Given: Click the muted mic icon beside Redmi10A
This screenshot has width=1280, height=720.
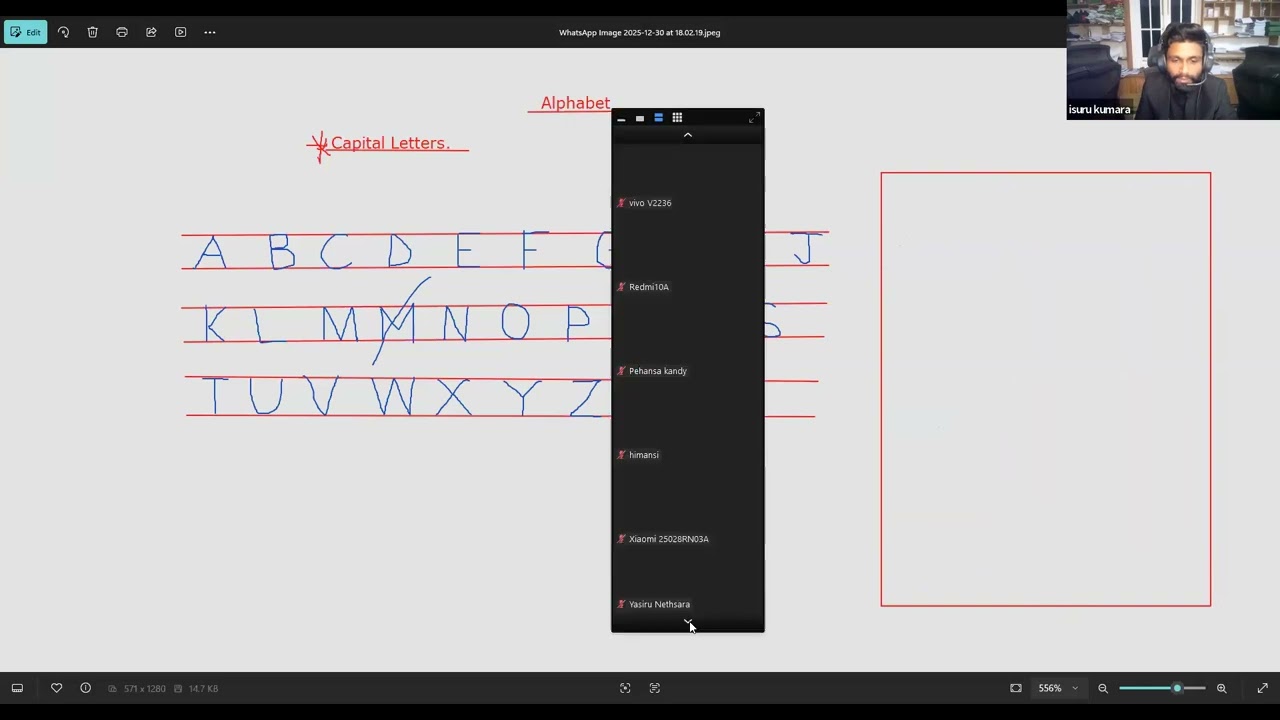Looking at the screenshot, I should point(621,287).
